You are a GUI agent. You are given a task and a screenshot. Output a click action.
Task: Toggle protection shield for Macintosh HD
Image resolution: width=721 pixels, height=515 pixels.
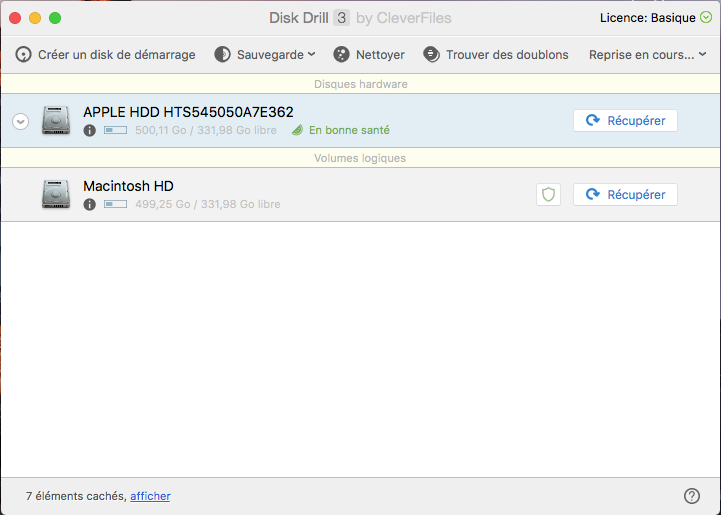[549, 195]
